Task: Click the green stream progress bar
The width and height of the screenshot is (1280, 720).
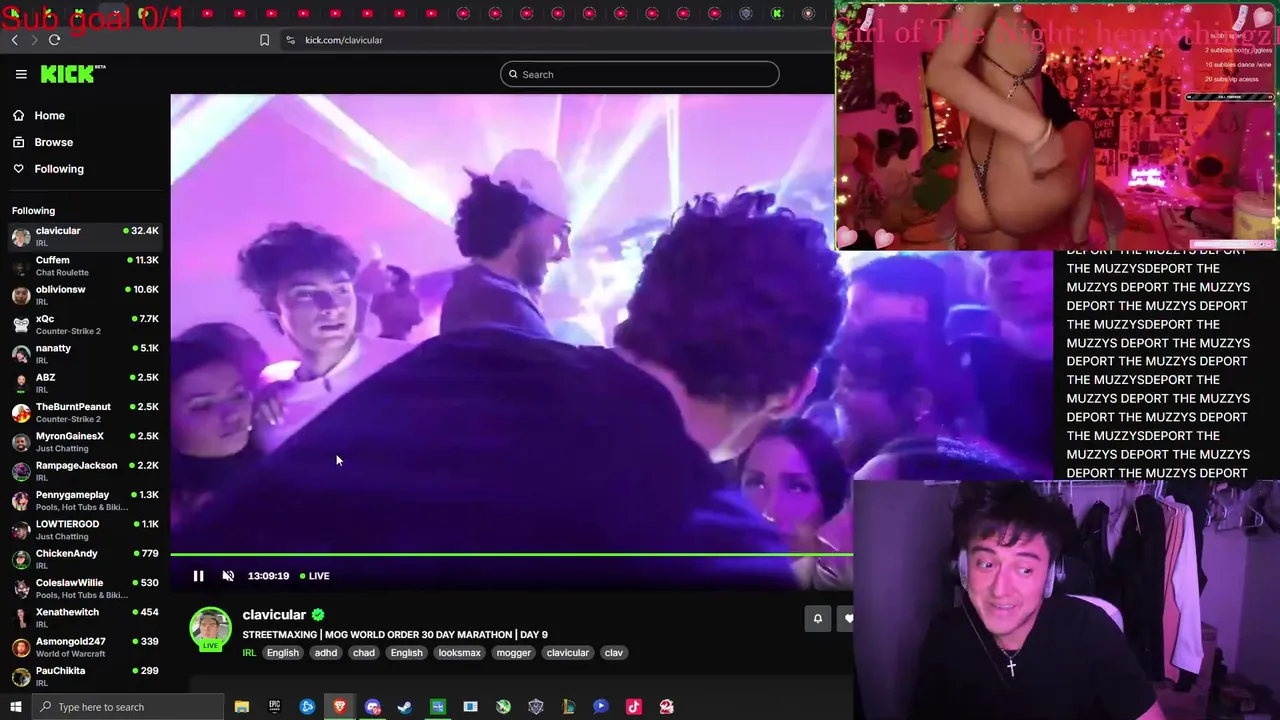Action: 511,554
